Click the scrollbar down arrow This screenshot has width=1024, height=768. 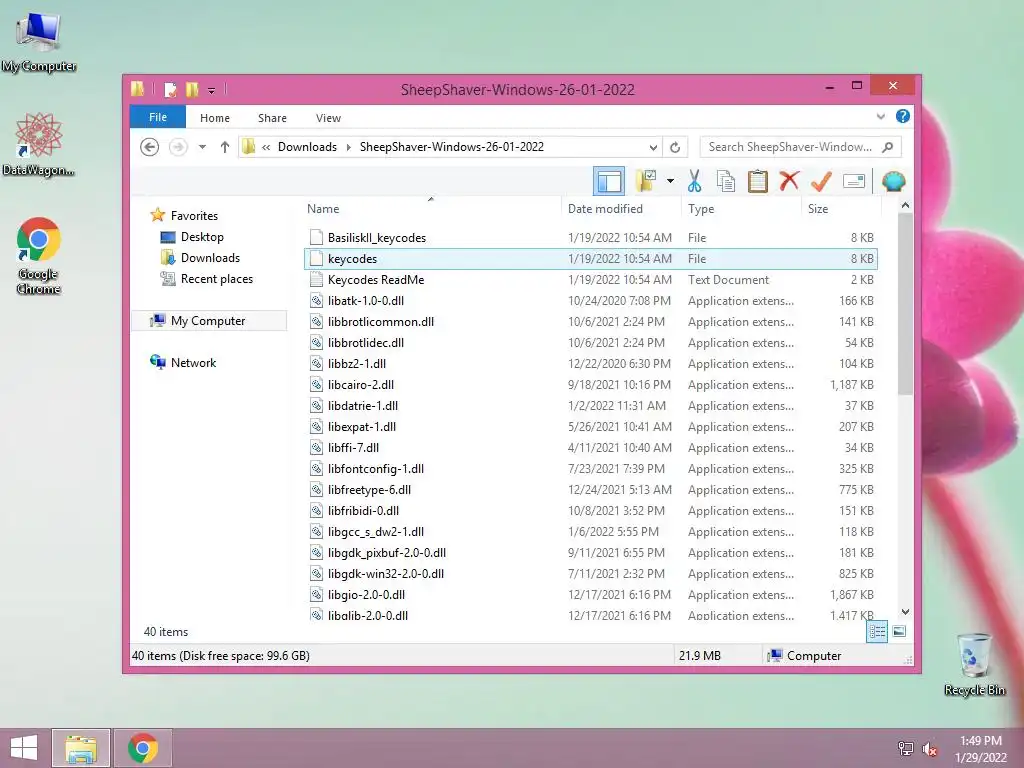click(905, 612)
